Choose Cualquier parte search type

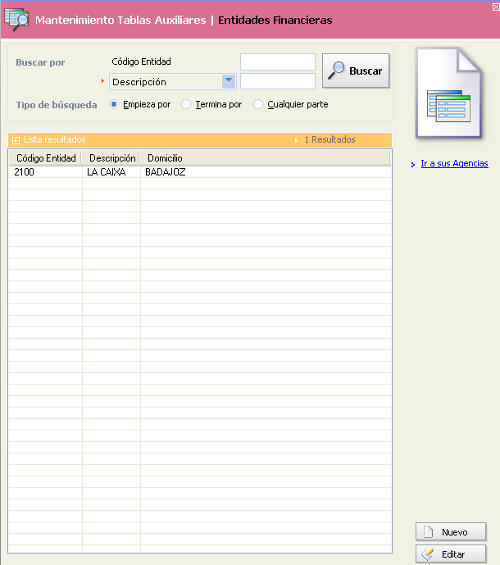258,104
